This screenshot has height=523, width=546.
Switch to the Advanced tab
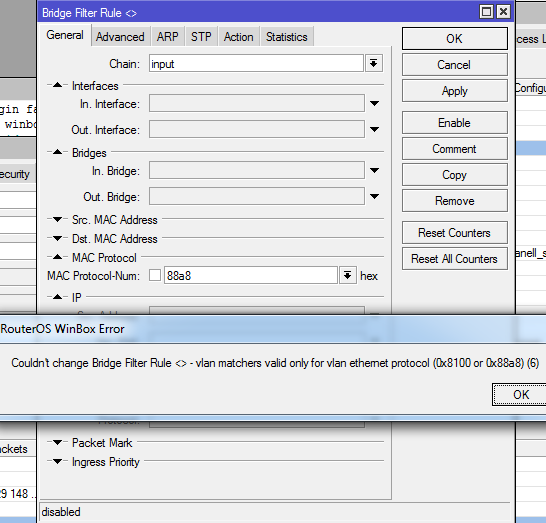coord(120,37)
